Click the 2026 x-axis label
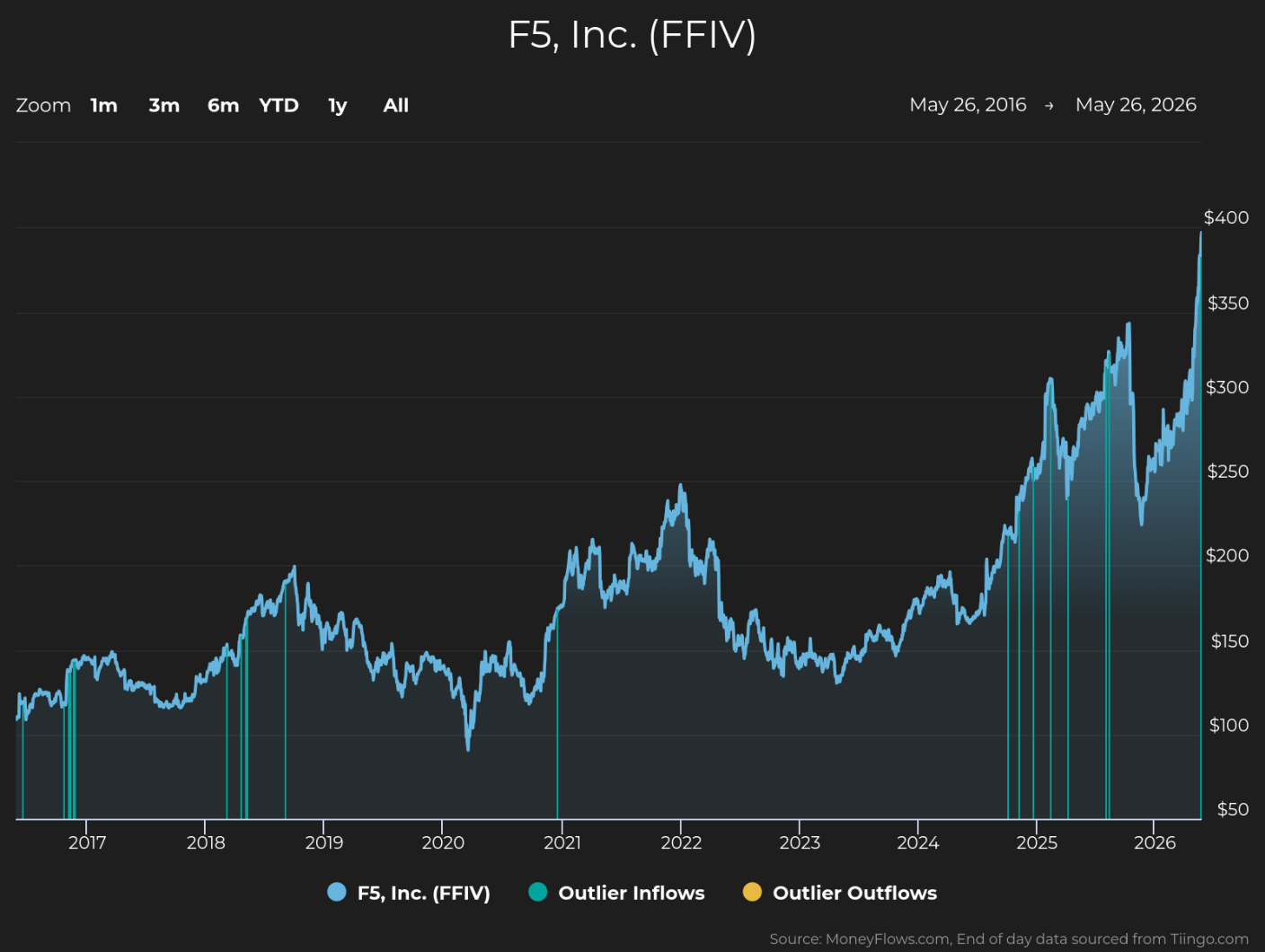 coord(1155,842)
